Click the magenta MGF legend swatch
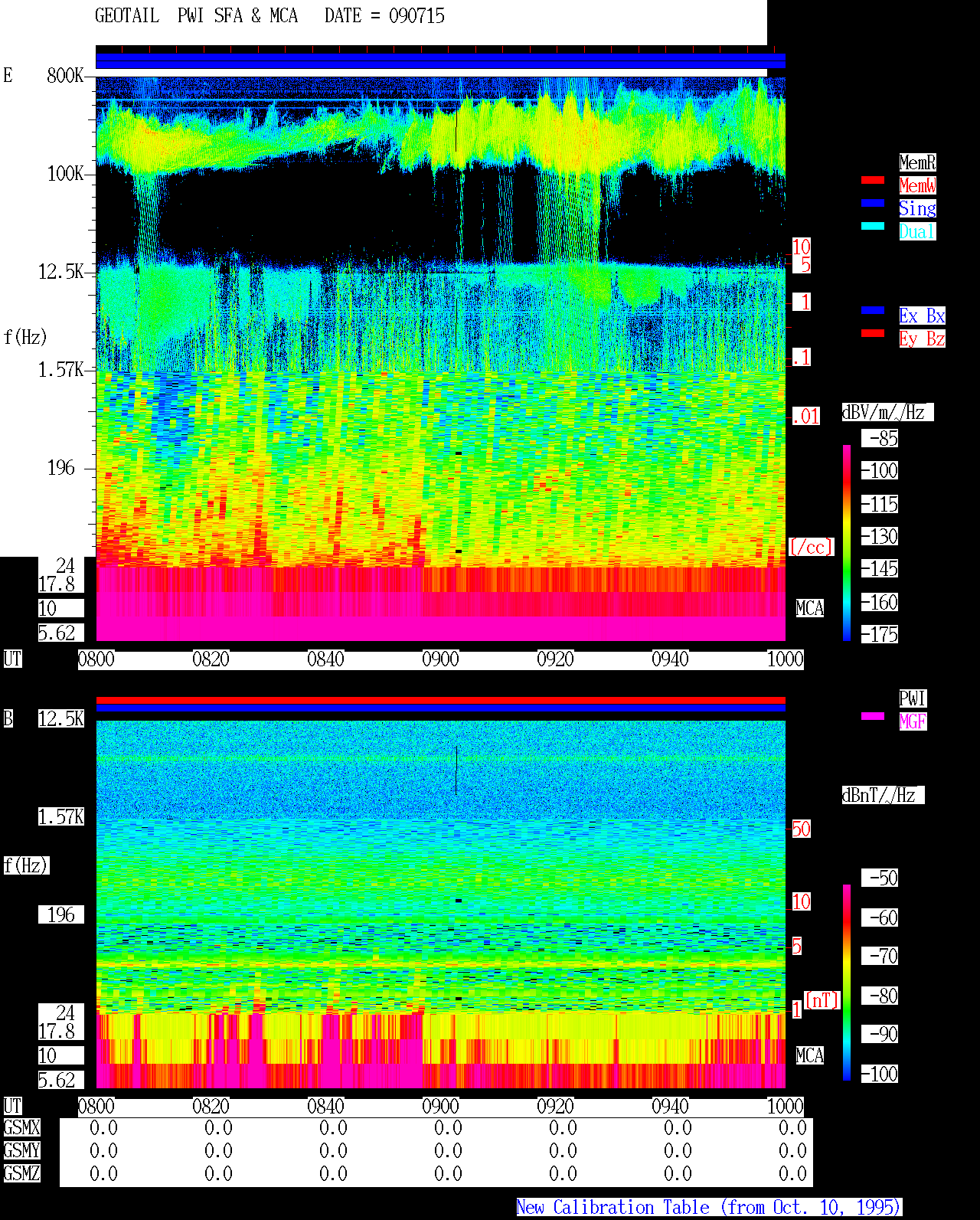This screenshot has width=980, height=1220. click(x=873, y=716)
